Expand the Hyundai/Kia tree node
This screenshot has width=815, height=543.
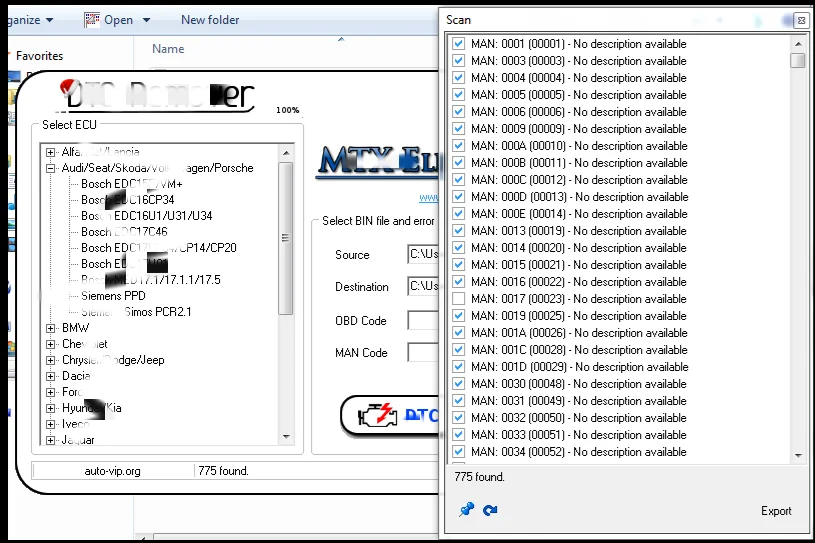coord(50,408)
